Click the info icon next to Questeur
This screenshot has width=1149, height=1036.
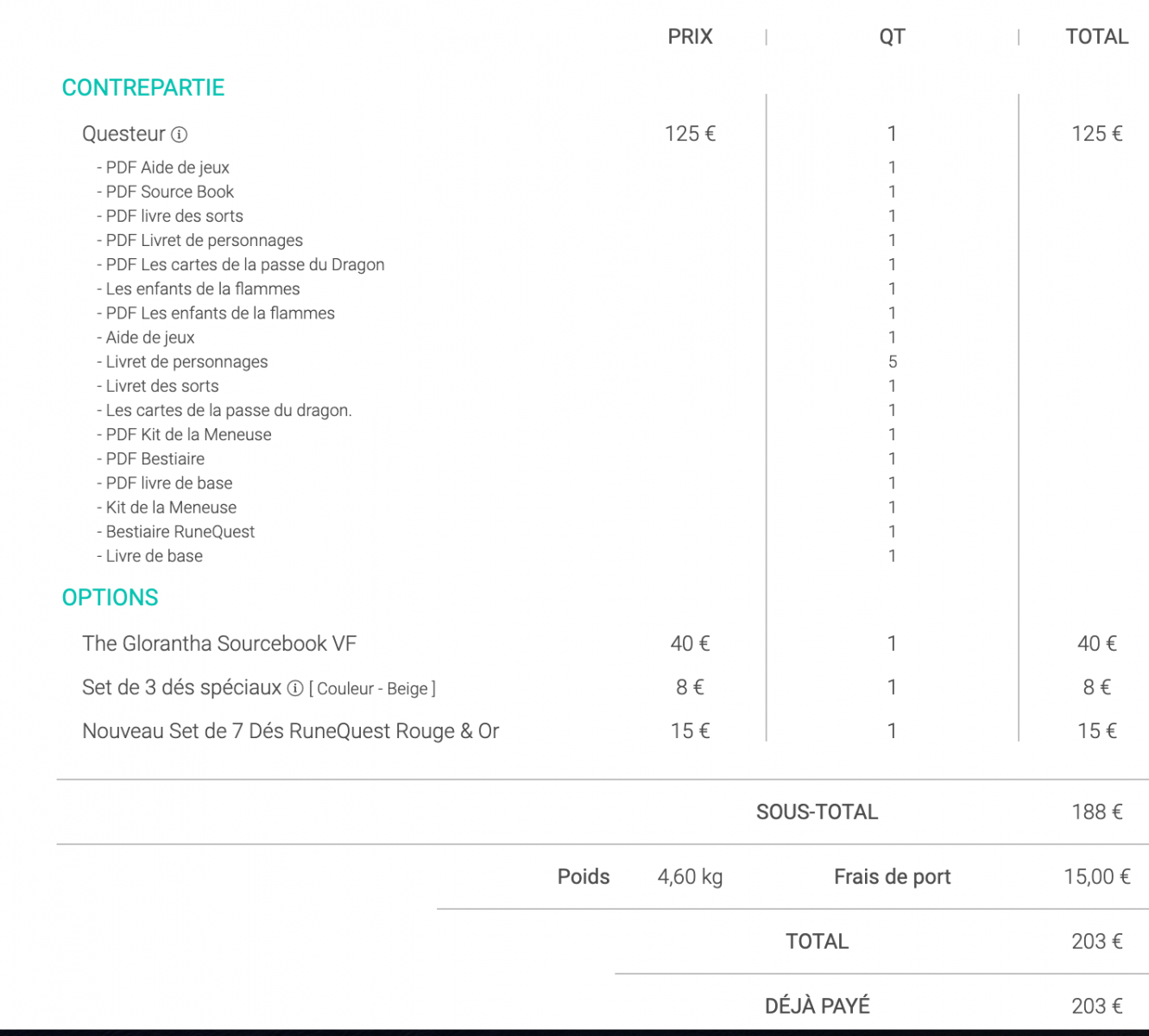[180, 135]
